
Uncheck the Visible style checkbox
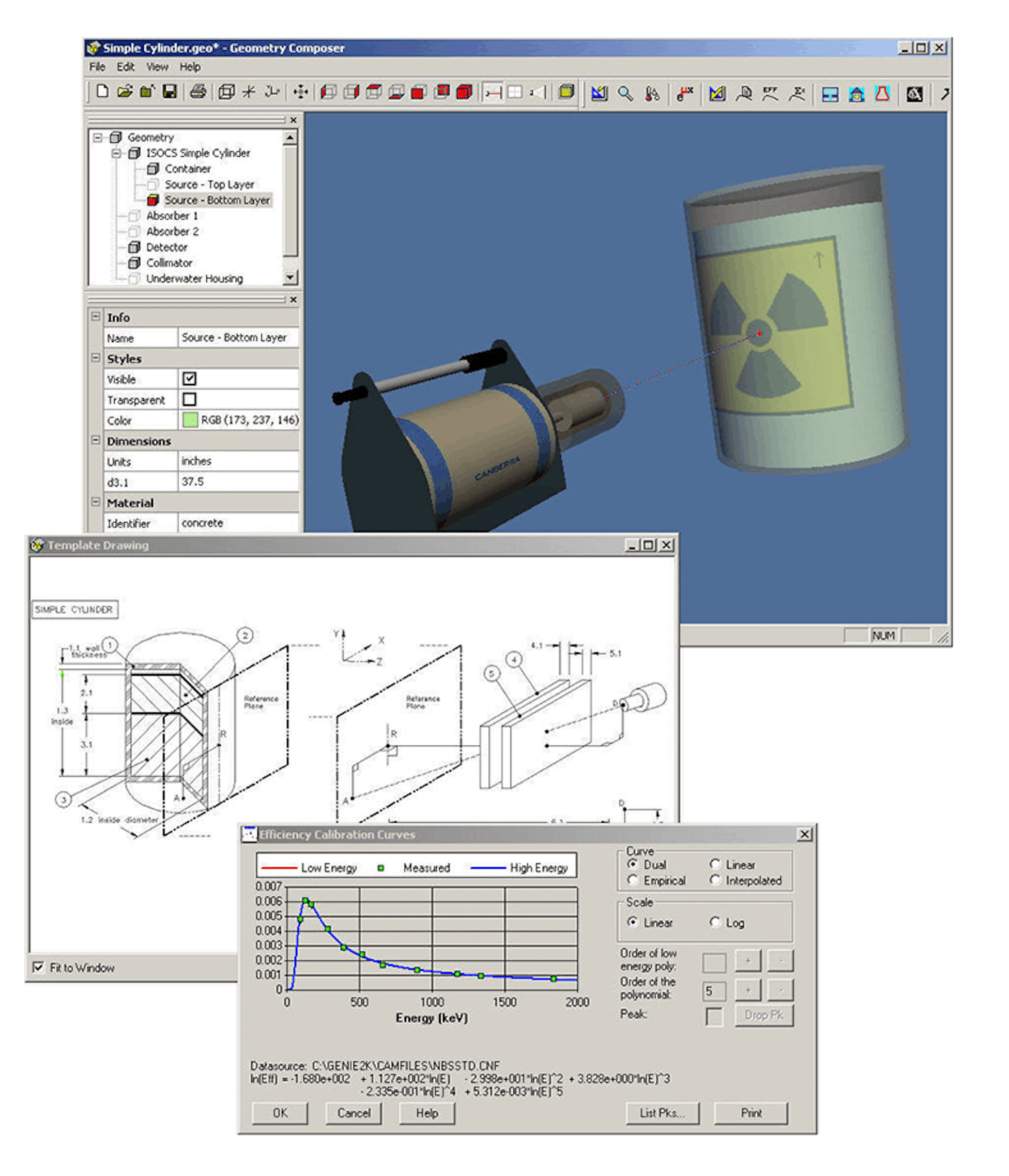coord(190,378)
